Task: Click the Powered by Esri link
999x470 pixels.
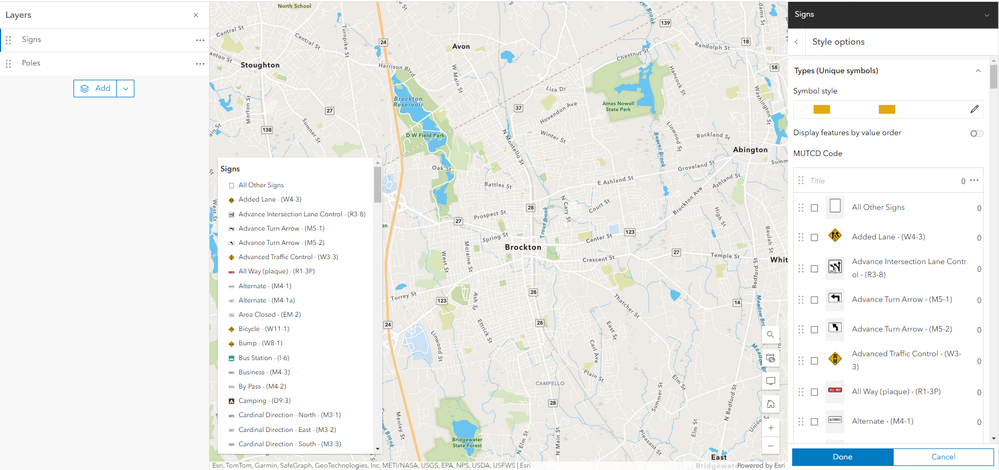Action: [x=761, y=466]
